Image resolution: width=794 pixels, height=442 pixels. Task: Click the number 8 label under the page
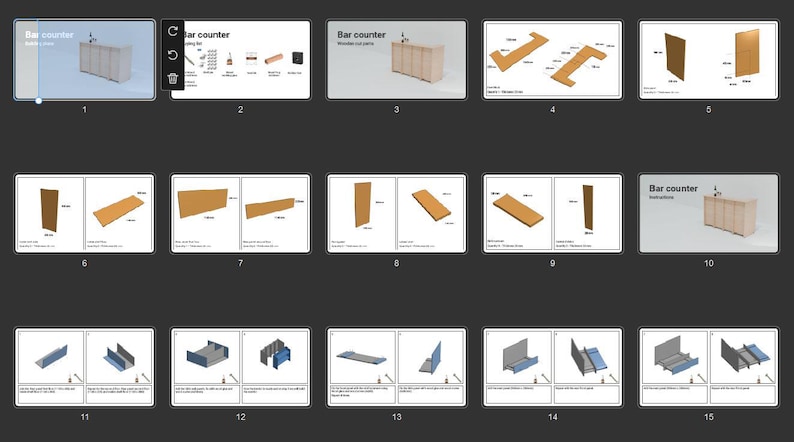[x=396, y=263]
